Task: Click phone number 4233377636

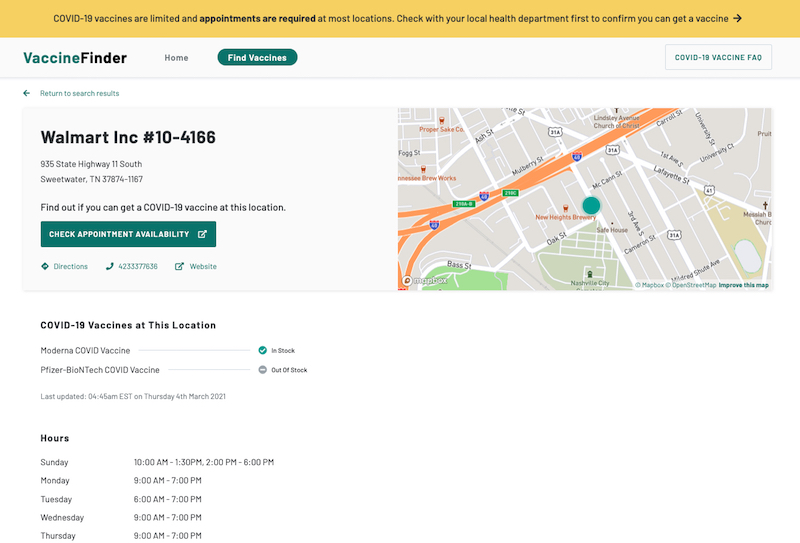Action: tap(138, 266)
